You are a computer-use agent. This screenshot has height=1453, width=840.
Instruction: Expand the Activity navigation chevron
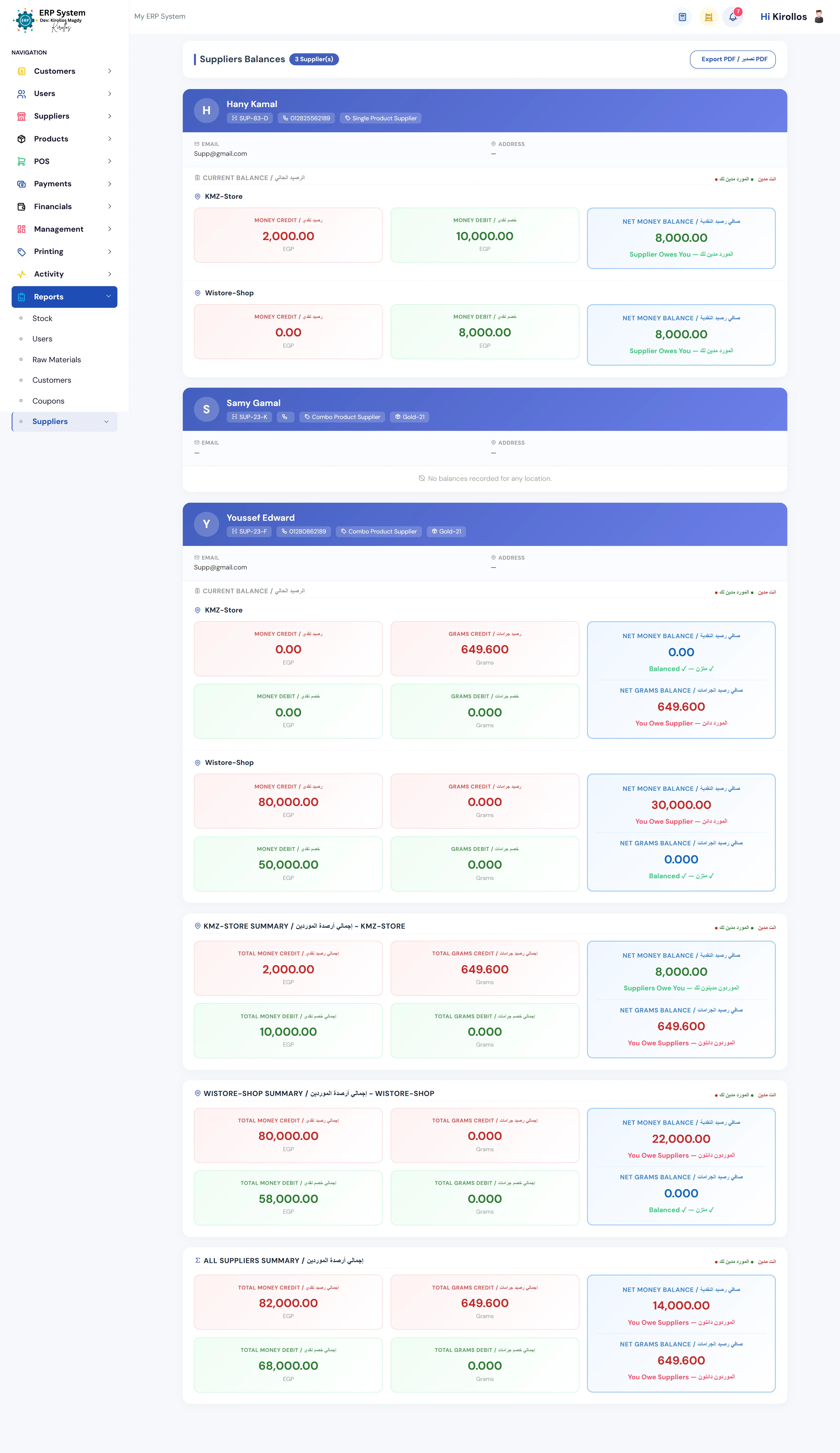click(109, 274)
